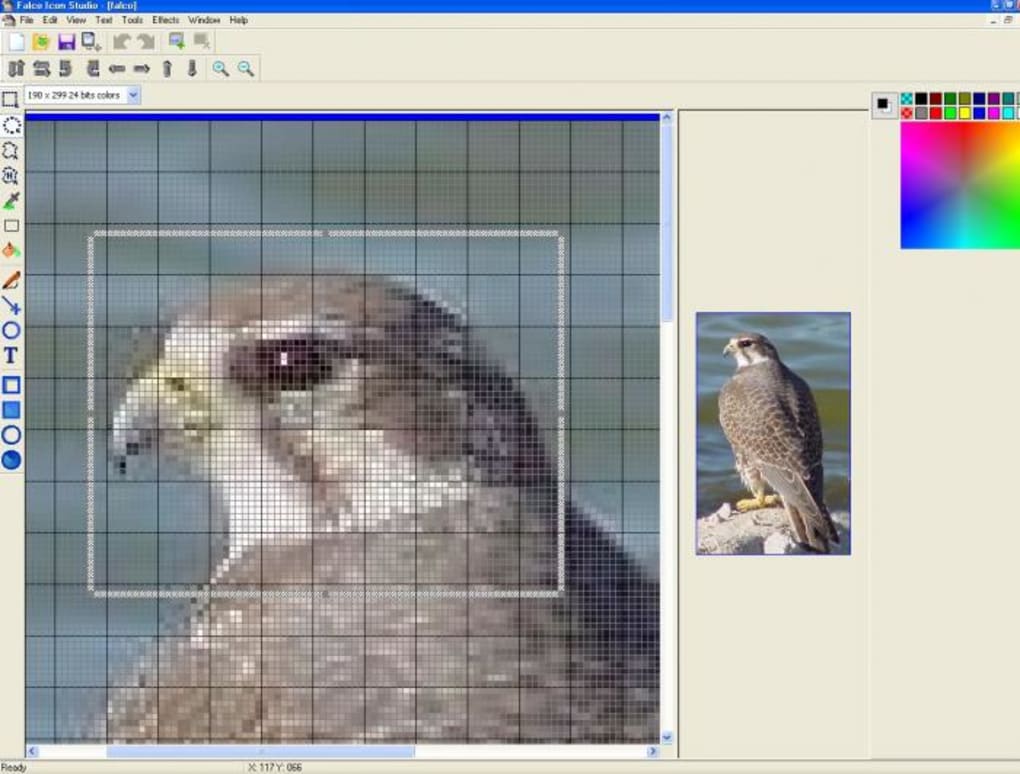The width and height of the screenshot is (1020, 774).
Task: Select the filled ellipse shape tool
Action: (11, 460)
